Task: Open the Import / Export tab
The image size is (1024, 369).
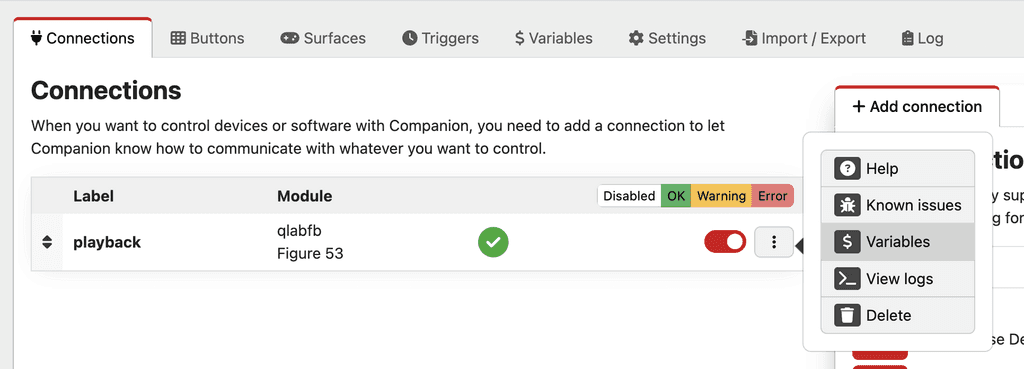Action: click(803, 38)
